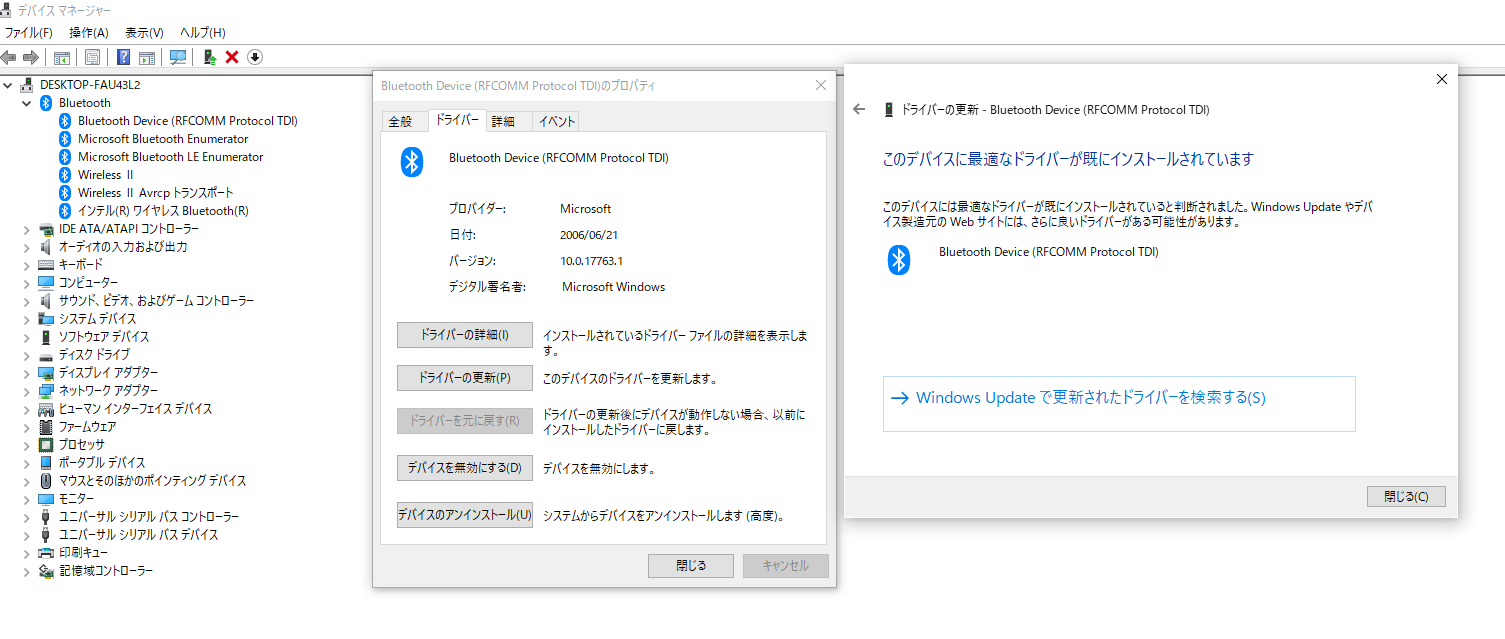Click the computer icon for コンピューター
Screen dimensions: 1505x639
(46, 283)
